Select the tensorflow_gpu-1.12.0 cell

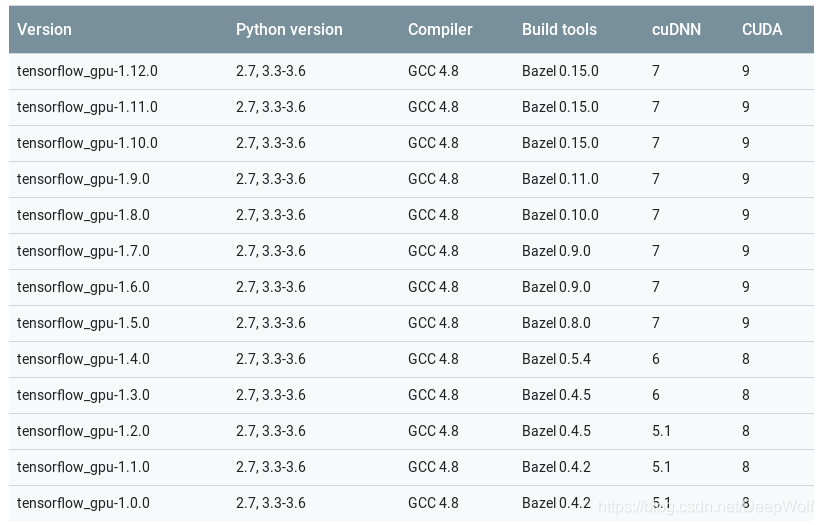tap(87, 71)
